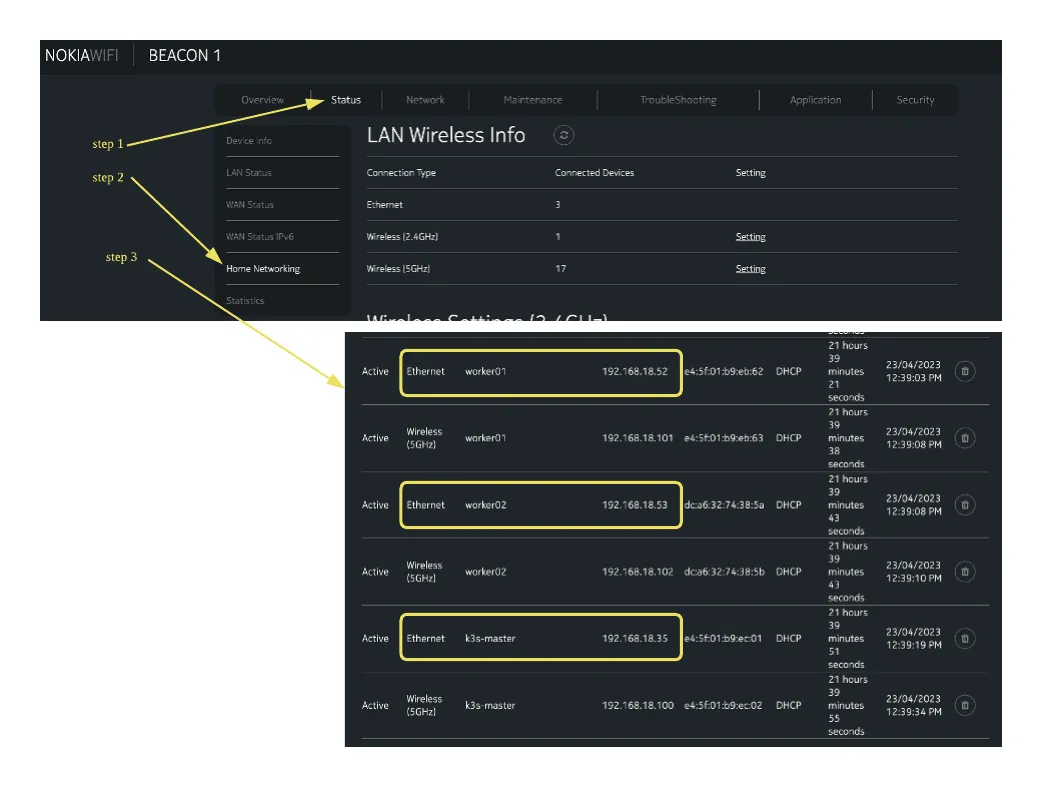The image size is (1042, 786).
Task: Select the Wireless (5GHz) connection type
Action: (x=398, y=268)
